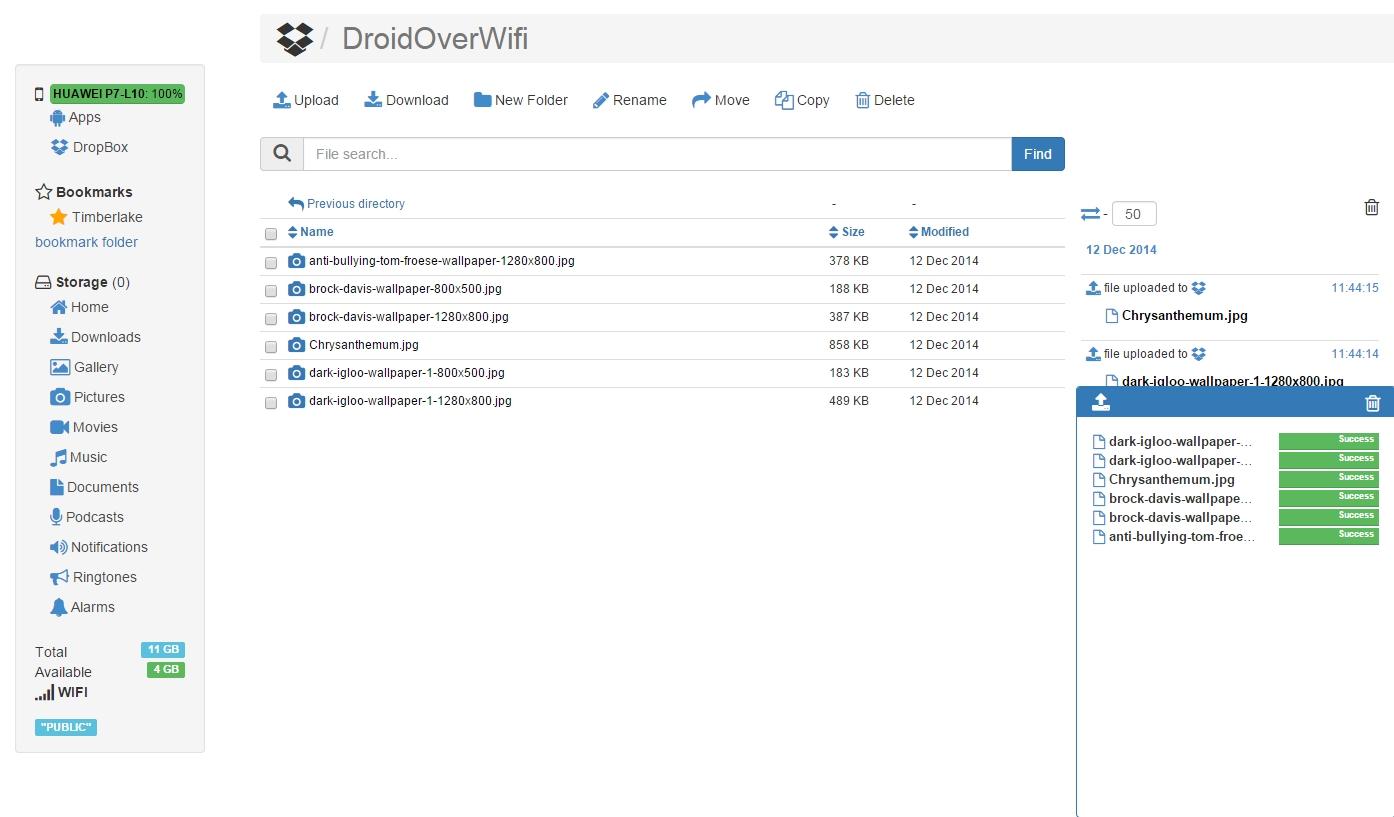Viewport: 1394px width, 817px height.
Task: Click 11:44:15 timestamp in activity log
Action: point(1354,288)
